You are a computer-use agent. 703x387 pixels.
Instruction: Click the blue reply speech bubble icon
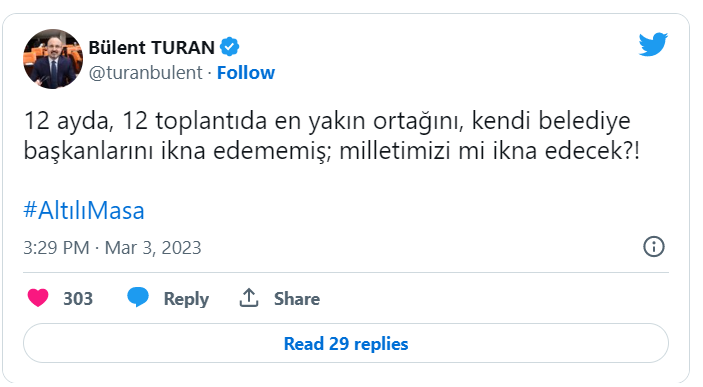pyautogui.click(x=138, y=297)
